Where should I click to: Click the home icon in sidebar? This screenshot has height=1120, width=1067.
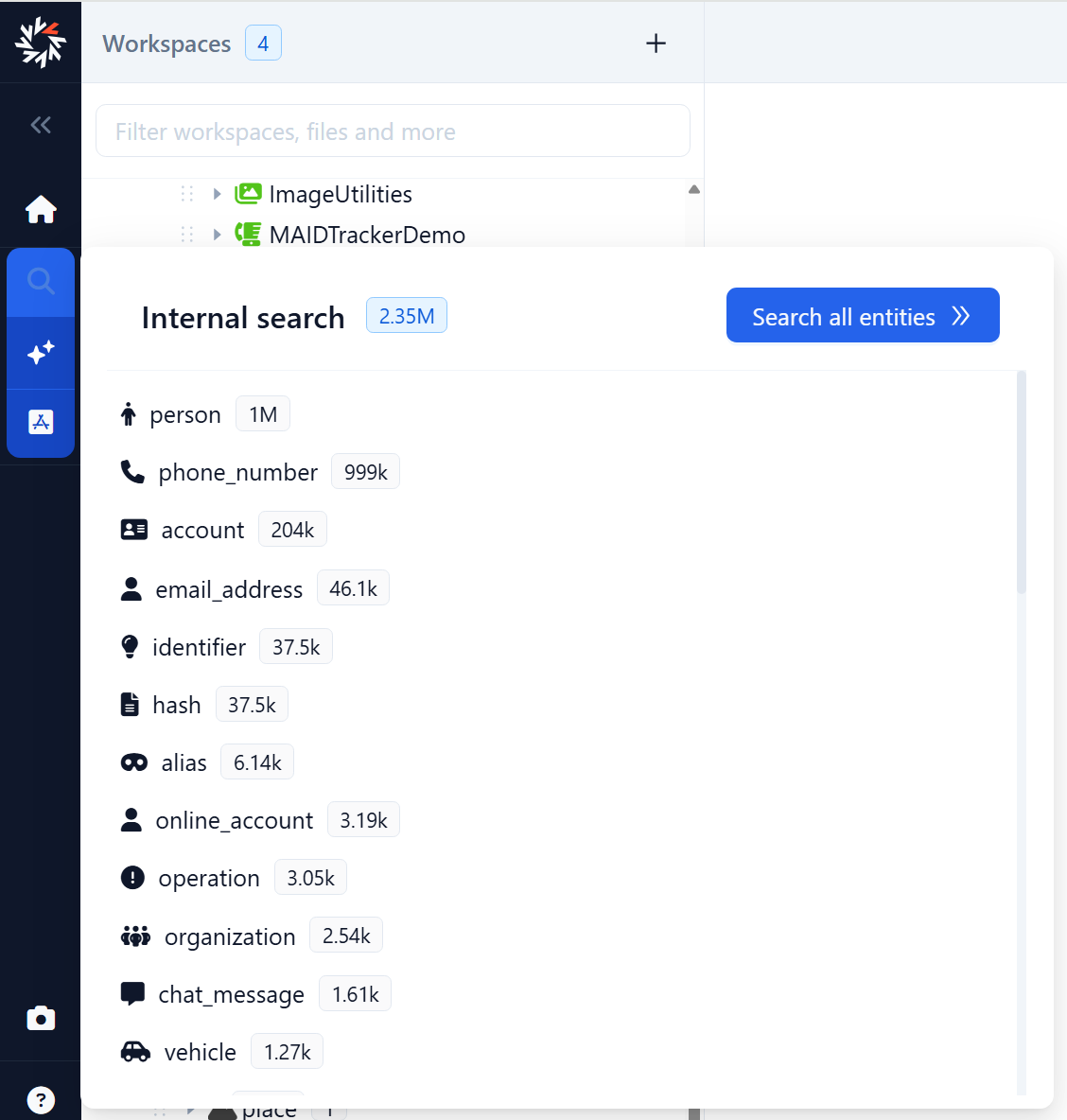[41, 209]
